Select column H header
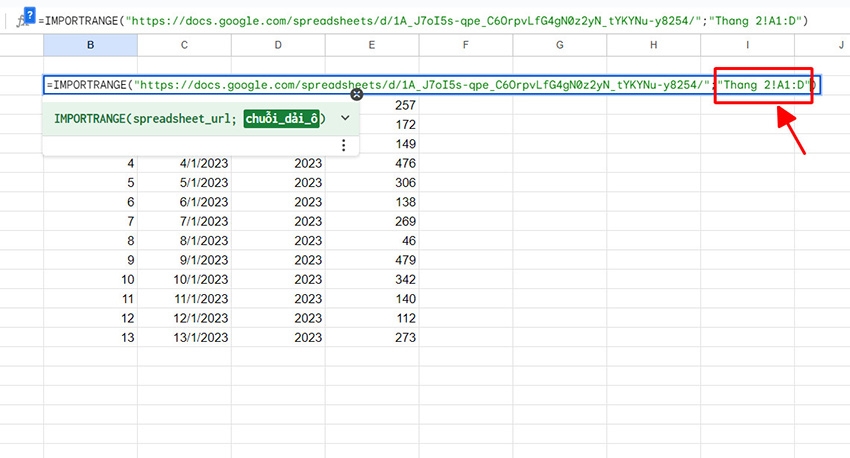The width and height of the screenshot is (850, 458). pos(653,45)
